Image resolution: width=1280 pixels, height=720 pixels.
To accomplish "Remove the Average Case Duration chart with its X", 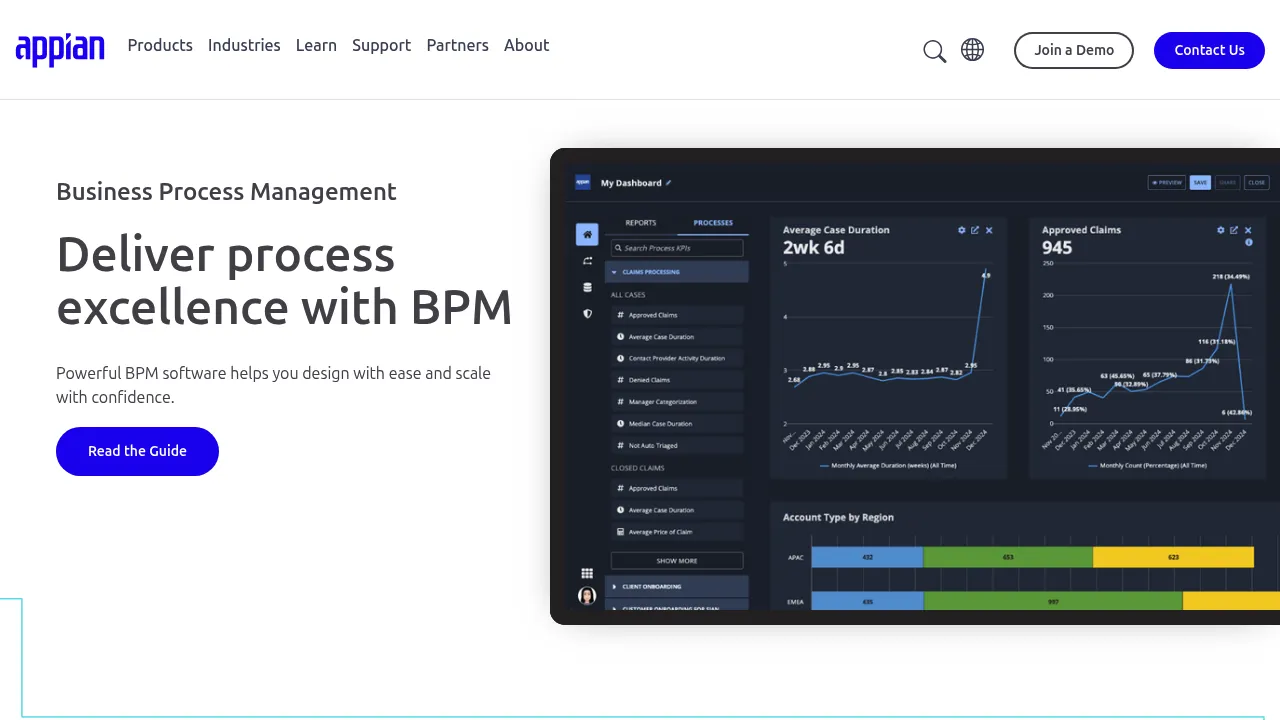I will click(x=989, y=230).
